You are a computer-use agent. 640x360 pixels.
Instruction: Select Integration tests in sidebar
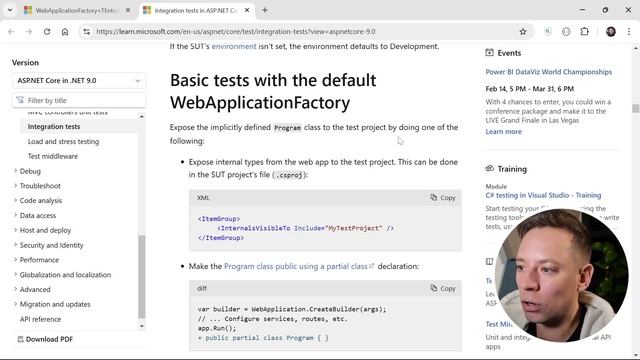tap(54, 127)
